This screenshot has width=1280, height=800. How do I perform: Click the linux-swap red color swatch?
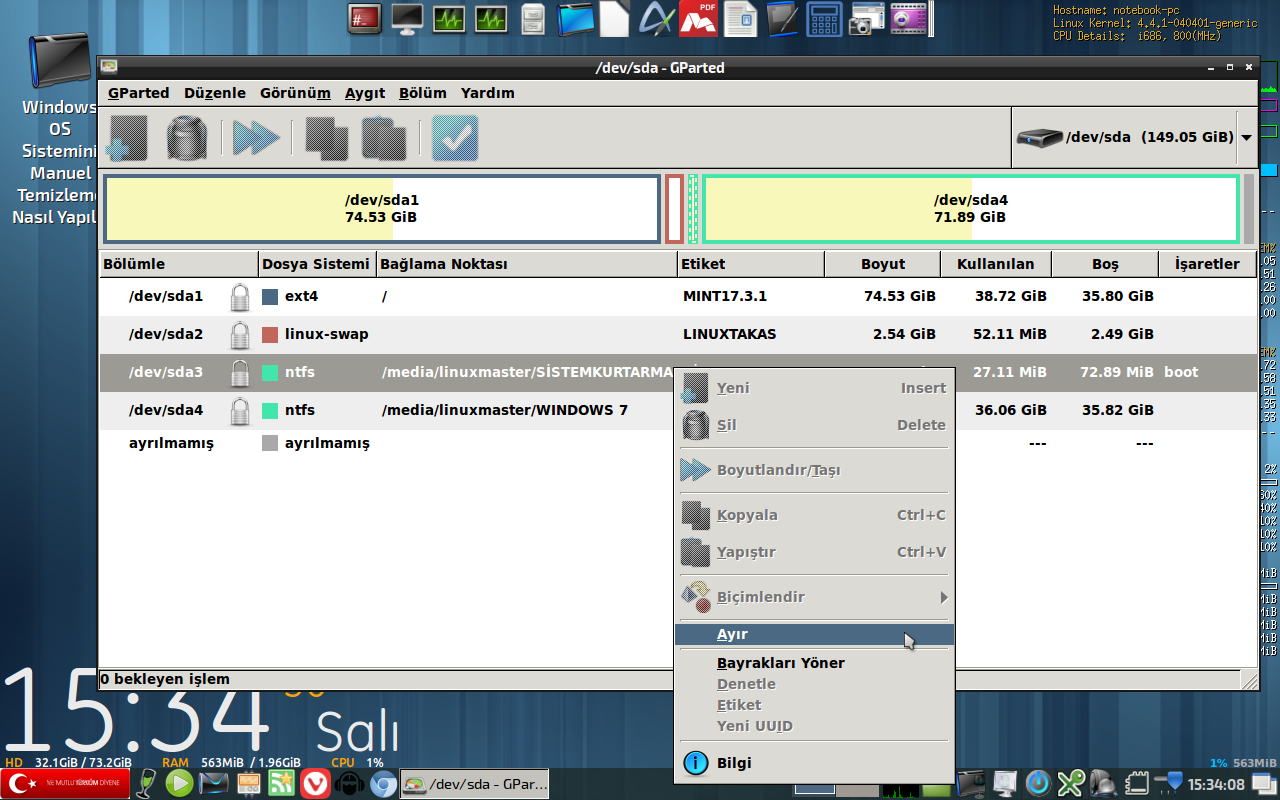click(x=270, y=335)
